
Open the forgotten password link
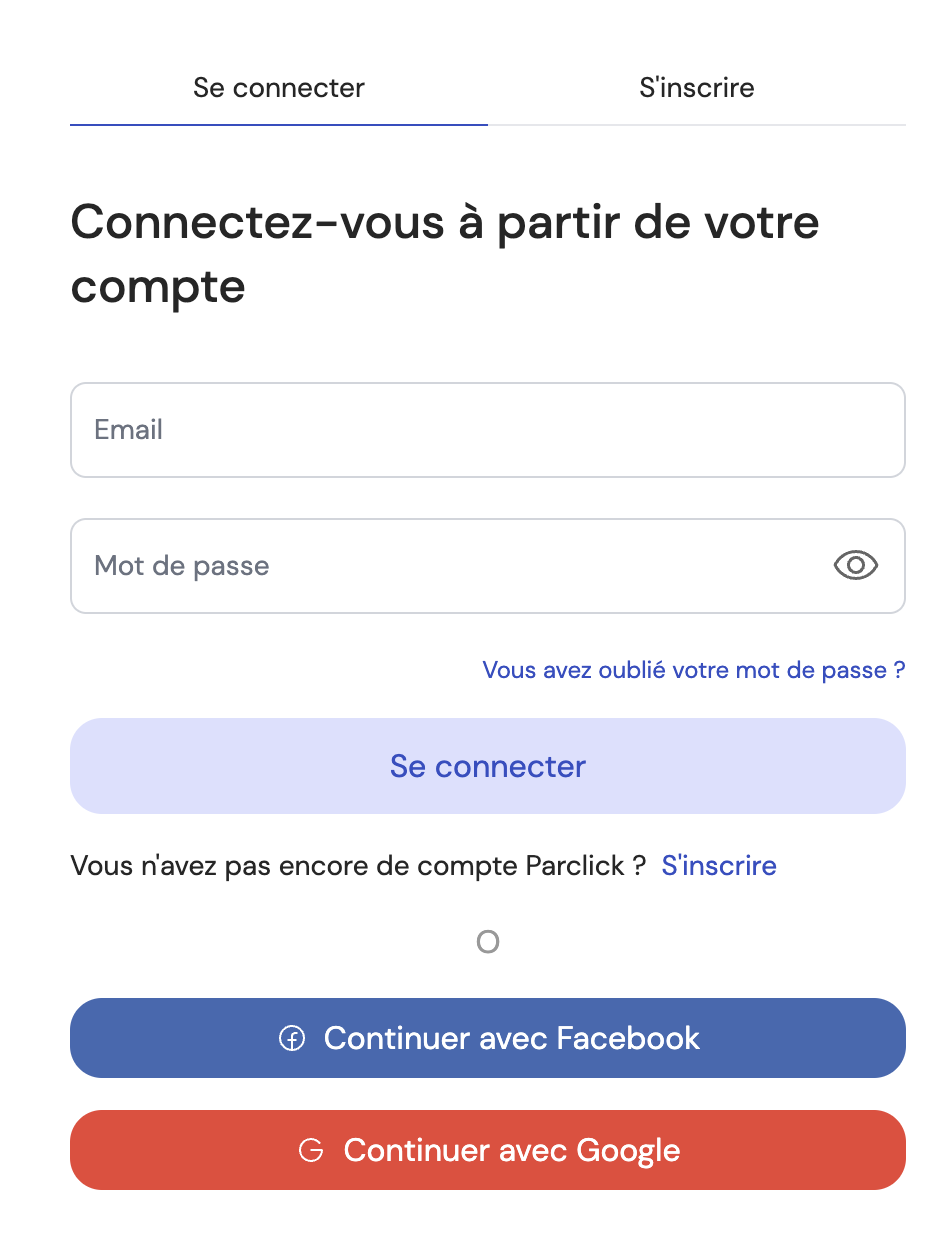(x=693, y=670)
